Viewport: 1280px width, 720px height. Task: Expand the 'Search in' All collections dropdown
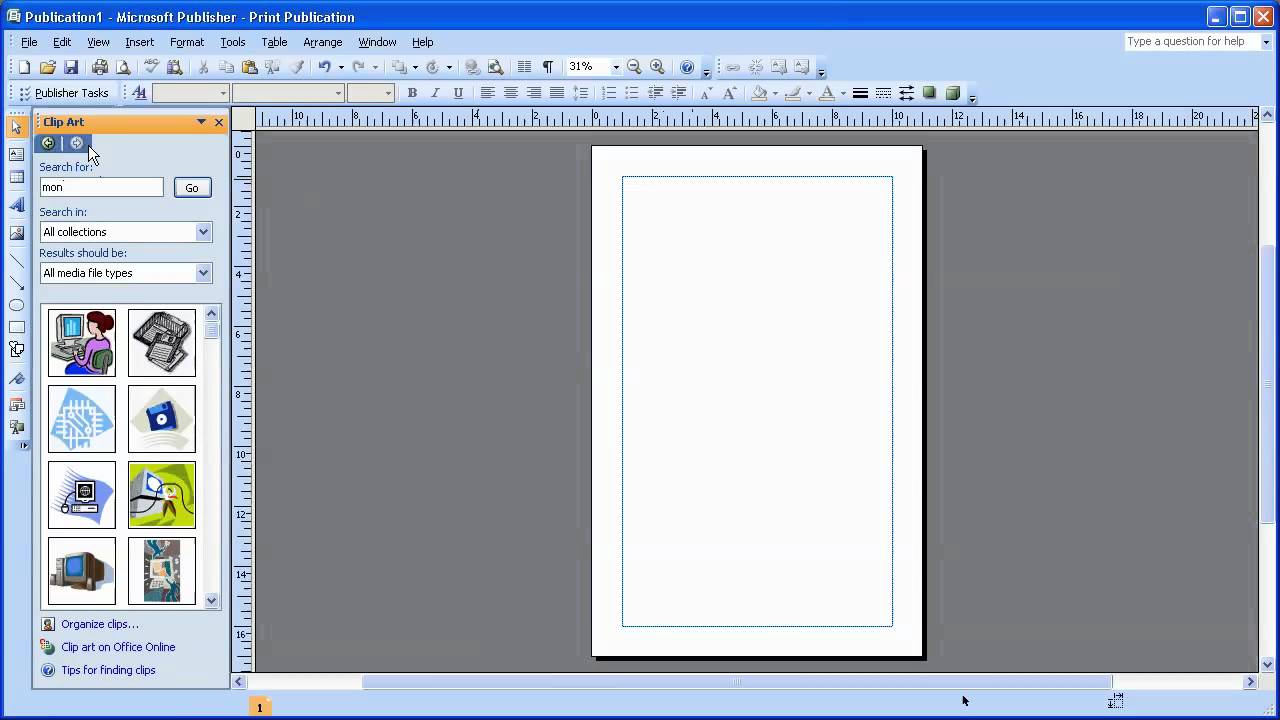[x=203, y=232]
